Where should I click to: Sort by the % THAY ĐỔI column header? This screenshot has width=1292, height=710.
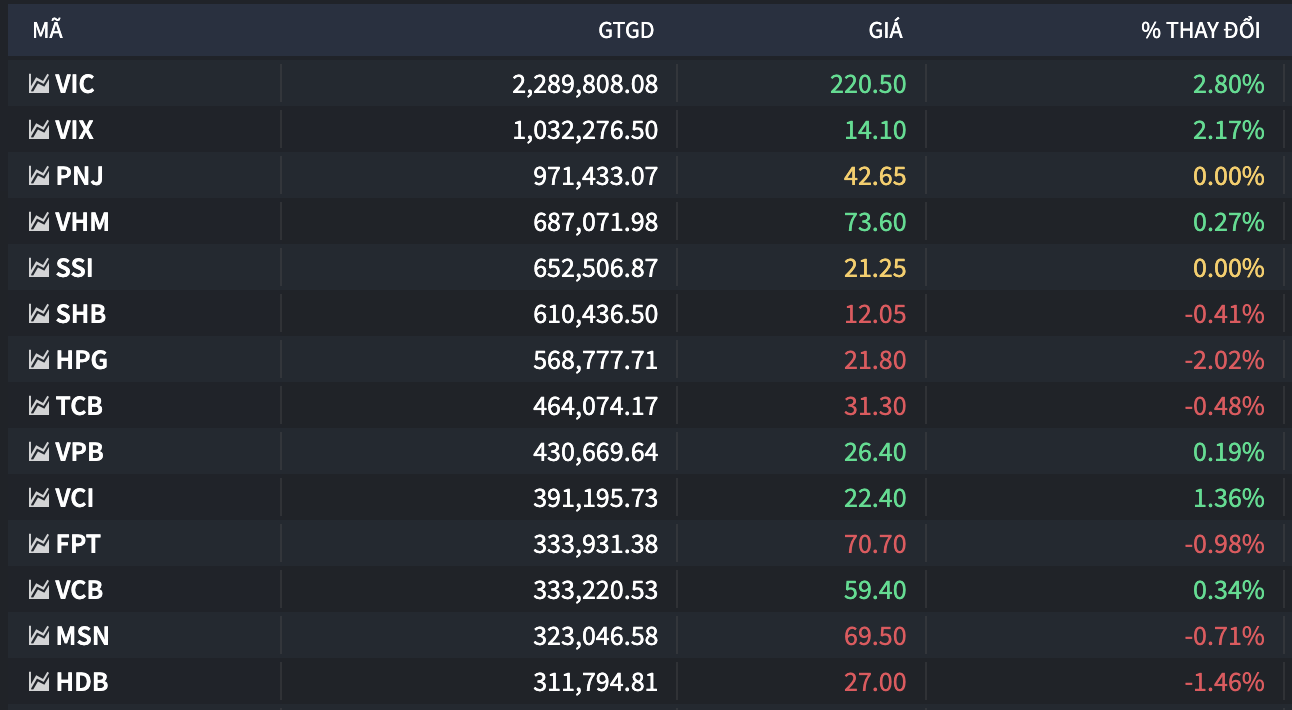[x=1201, y=30]
